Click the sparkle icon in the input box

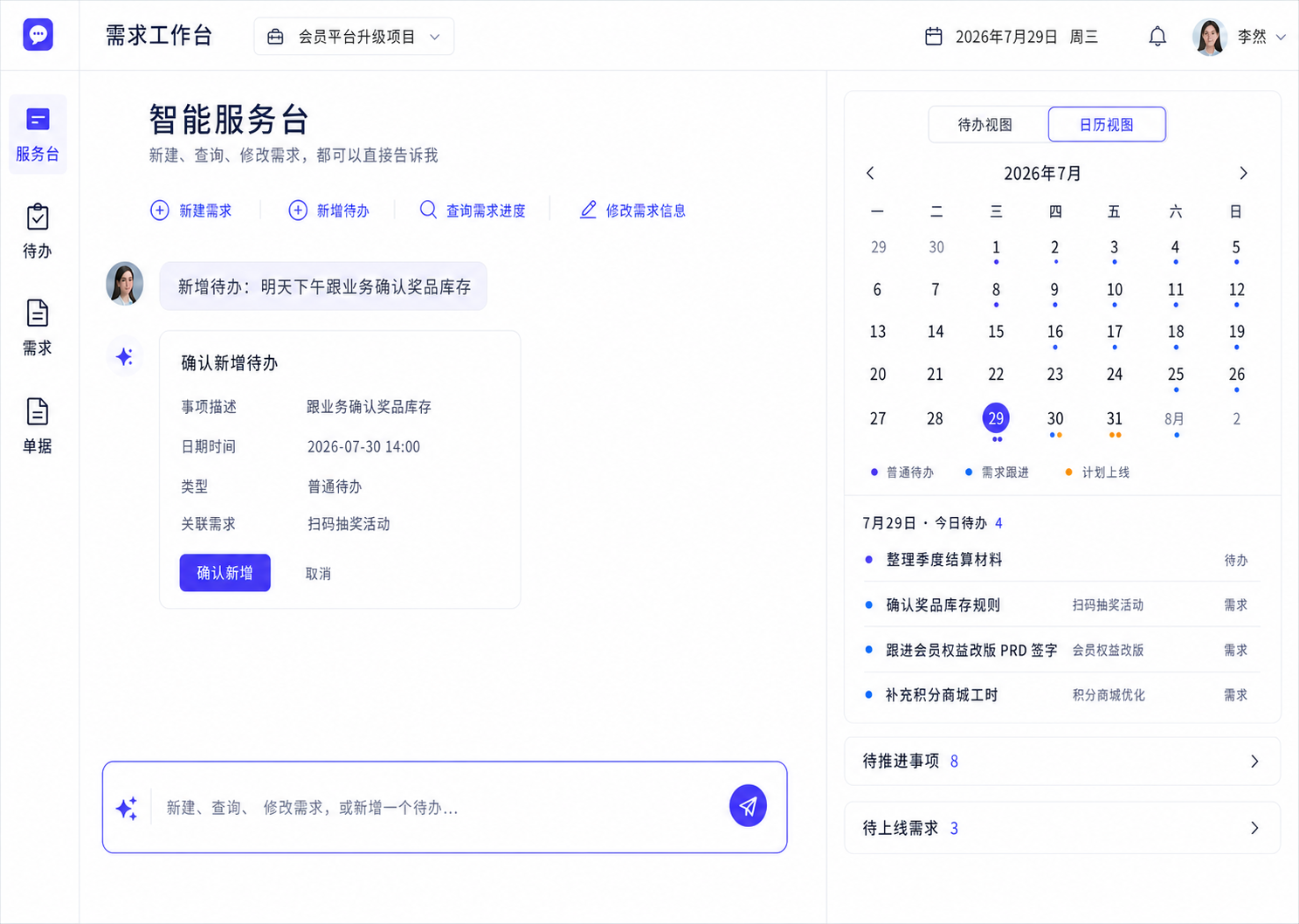(x=127, y=808)
